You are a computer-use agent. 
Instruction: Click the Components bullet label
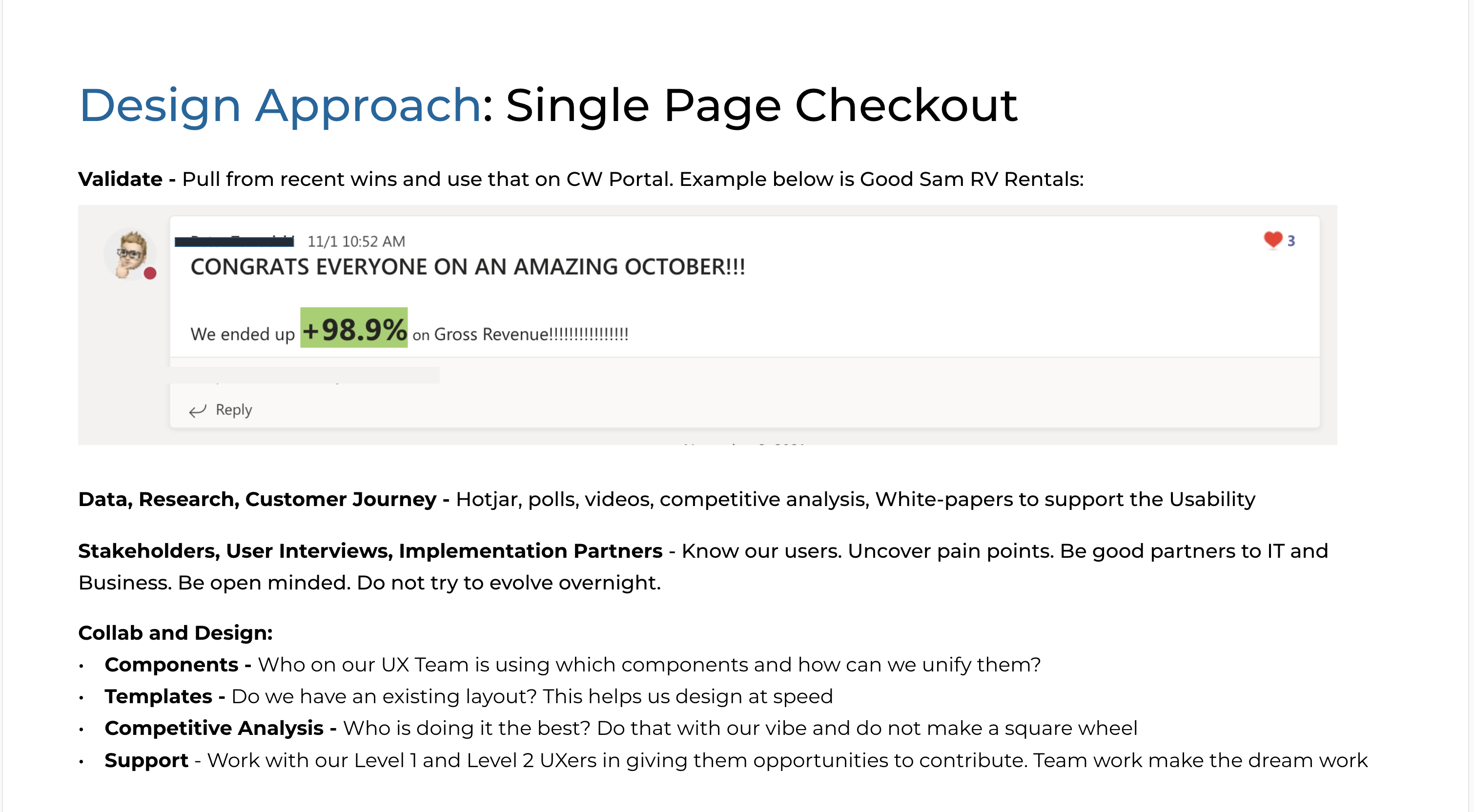coord(171,665)
